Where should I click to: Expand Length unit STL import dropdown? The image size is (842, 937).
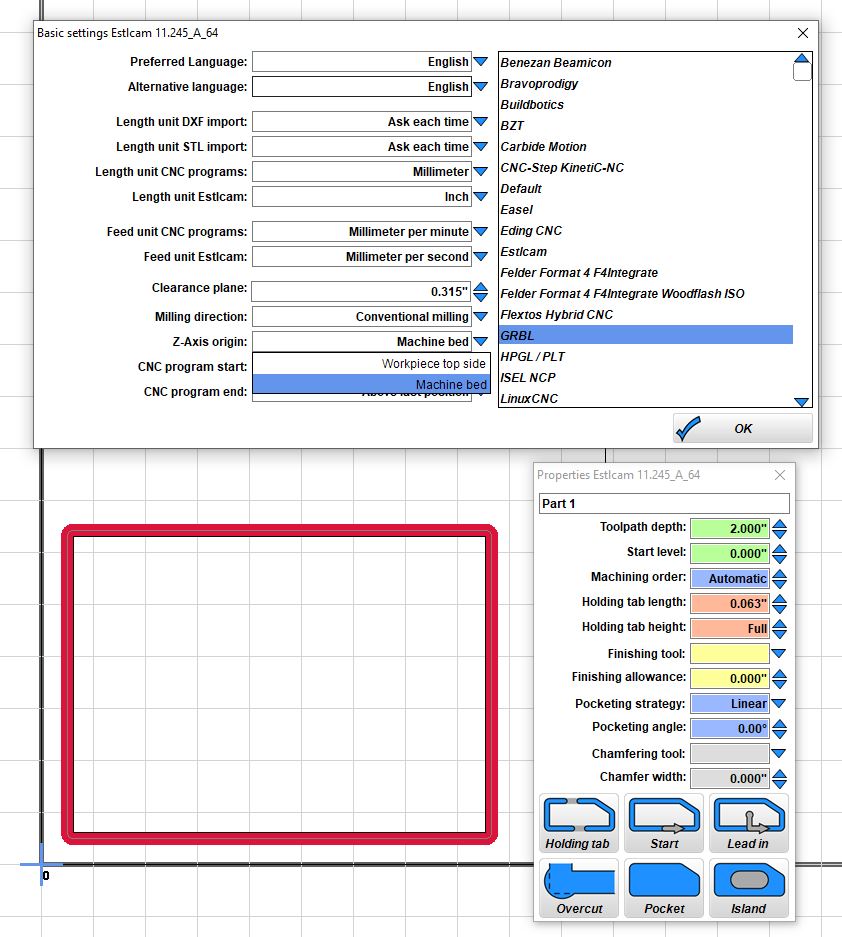tap(480, 146)
